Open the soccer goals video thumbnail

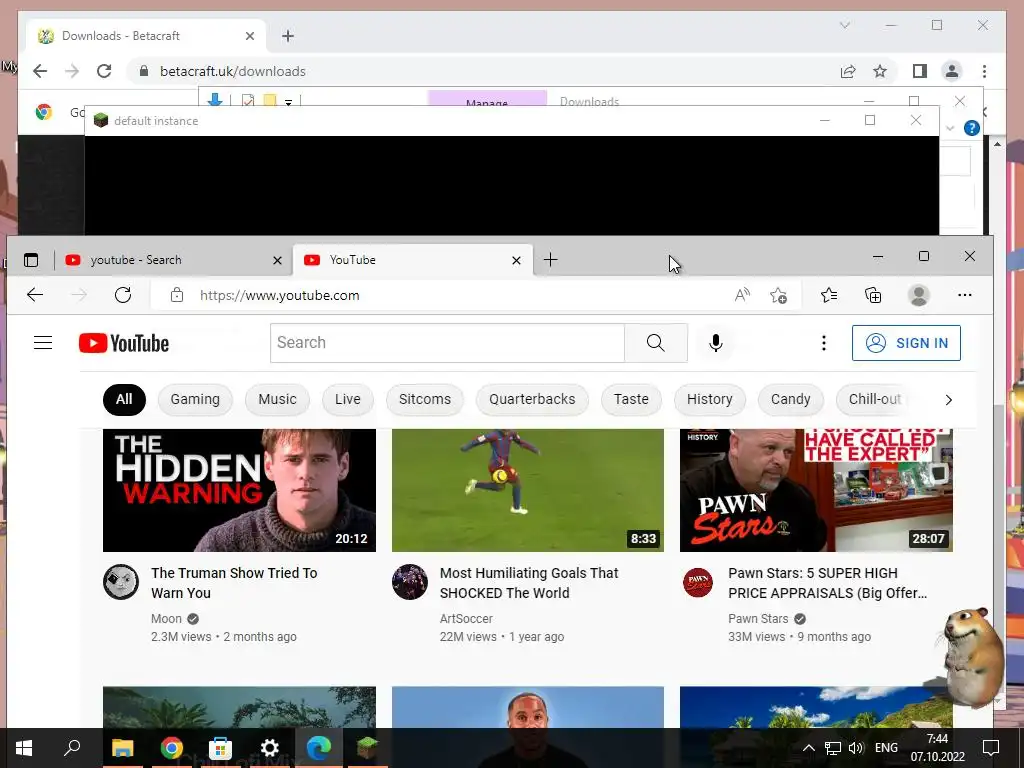[528, 490]
